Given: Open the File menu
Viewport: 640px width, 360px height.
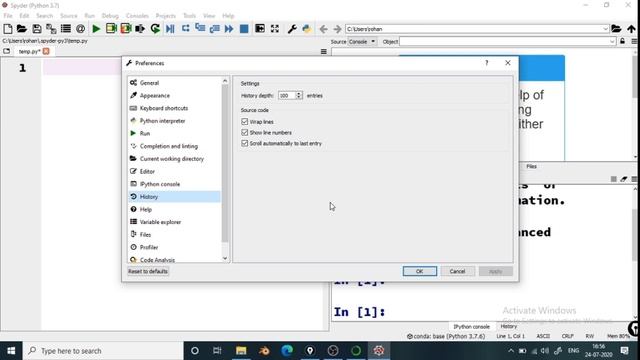Looking at the screenshot, I should [8, 16].
